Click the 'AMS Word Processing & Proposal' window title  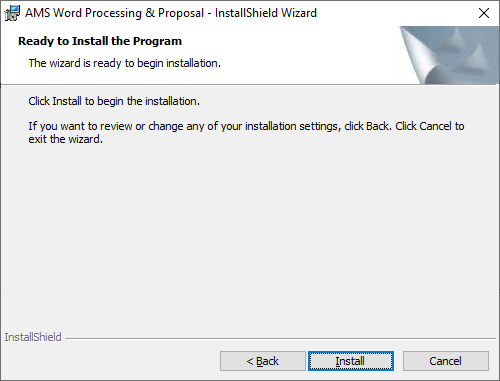click(114, 13)
